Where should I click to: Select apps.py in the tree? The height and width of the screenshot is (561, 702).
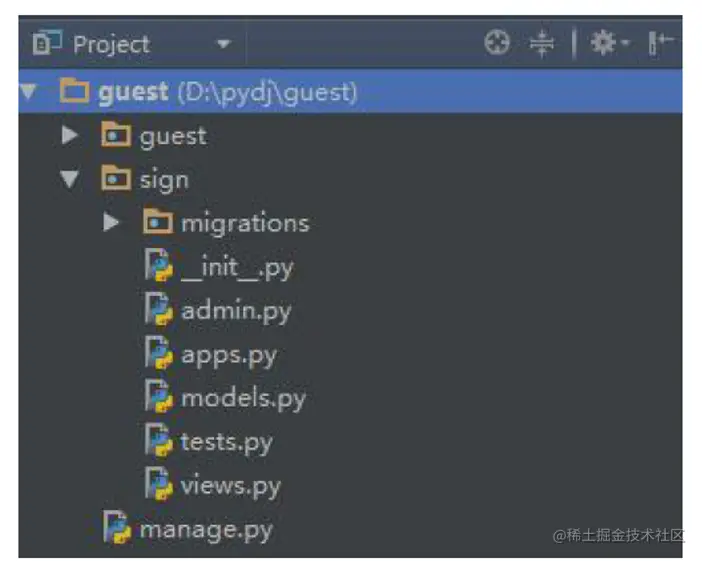coord(228,354)
